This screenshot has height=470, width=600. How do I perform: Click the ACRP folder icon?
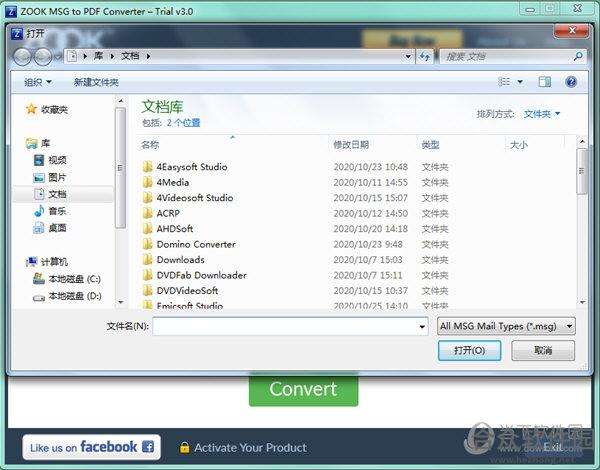click(x=147, y=213)
